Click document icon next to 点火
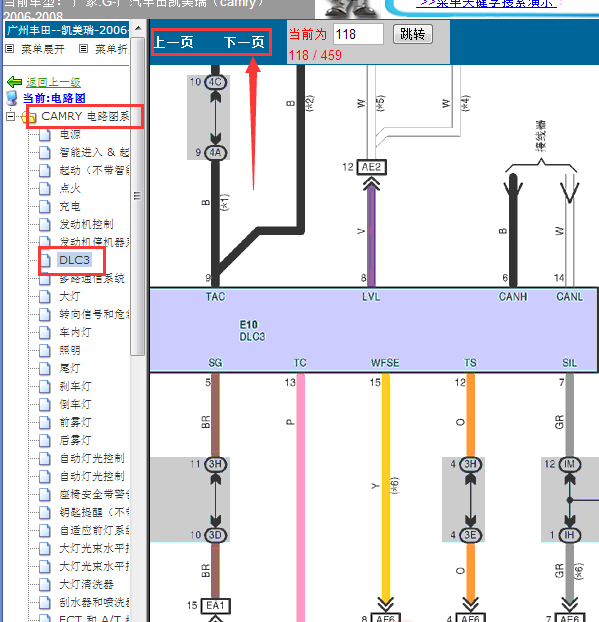Image resolution: width=599 pixels, height=622 pixels. (45, 188)
